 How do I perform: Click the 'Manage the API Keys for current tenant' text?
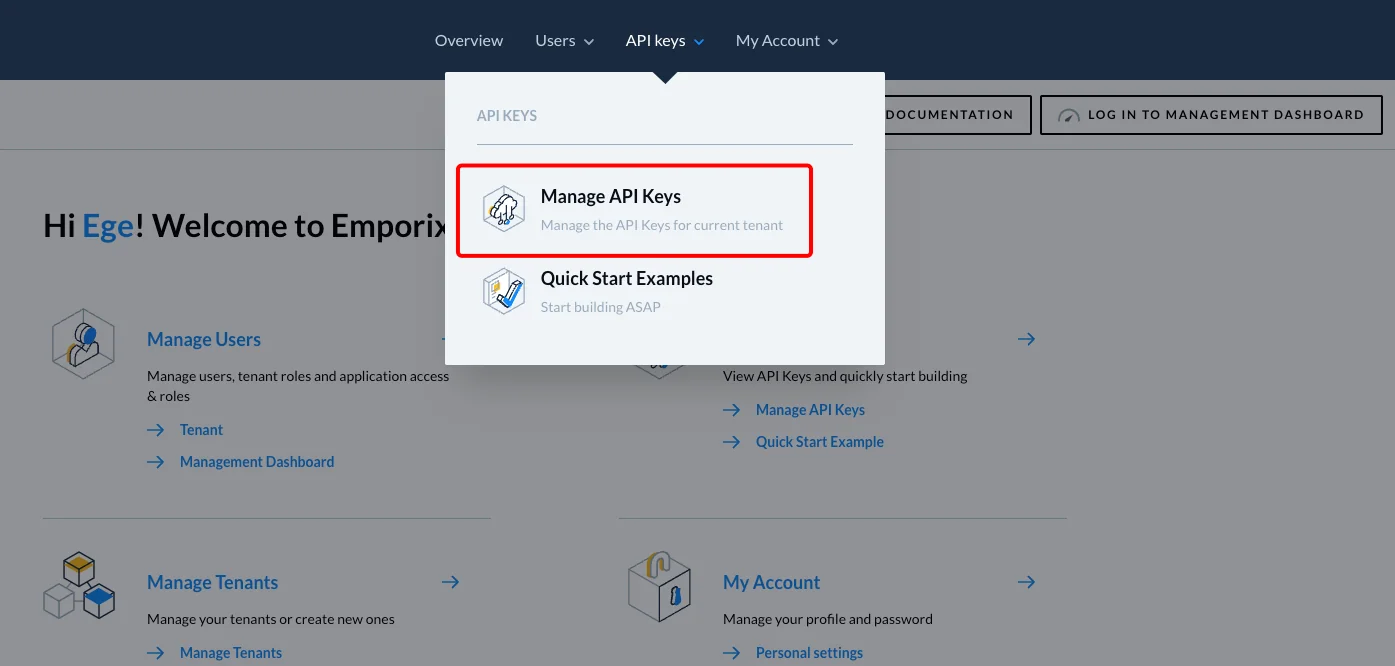[x=662, y=225]
